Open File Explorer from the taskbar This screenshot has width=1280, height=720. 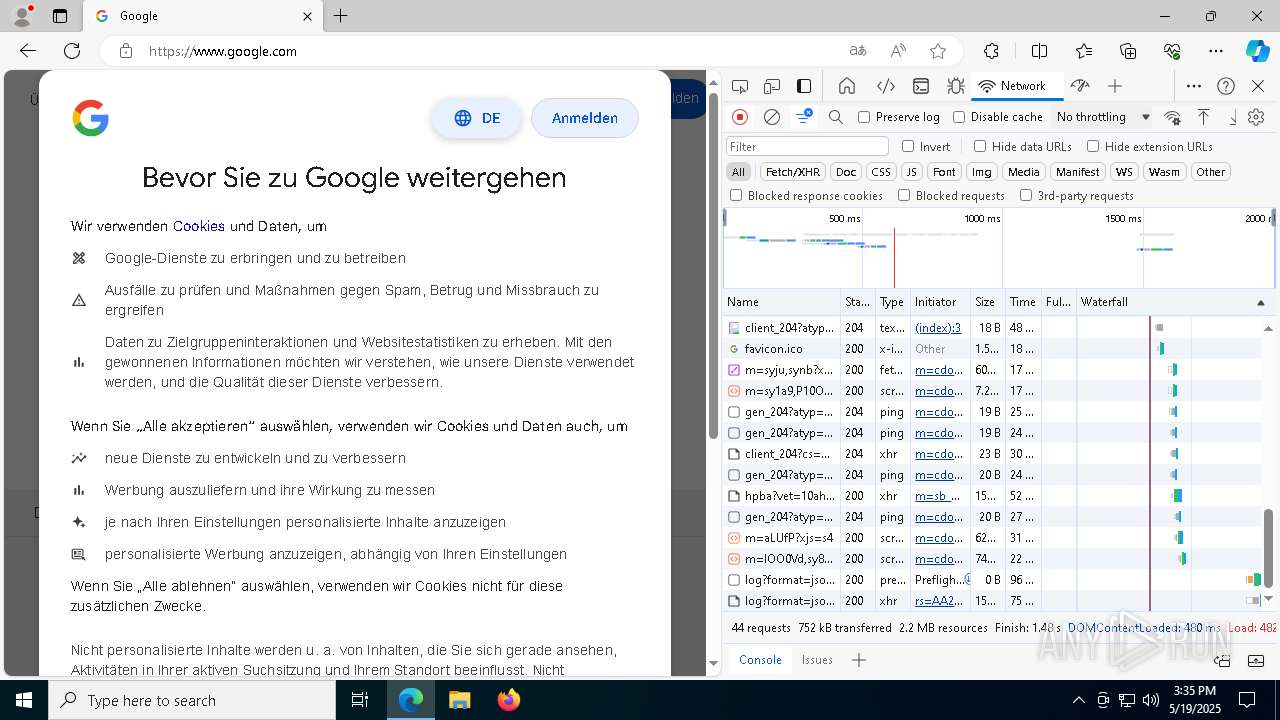pyautogui.click(x=459, y=700)
